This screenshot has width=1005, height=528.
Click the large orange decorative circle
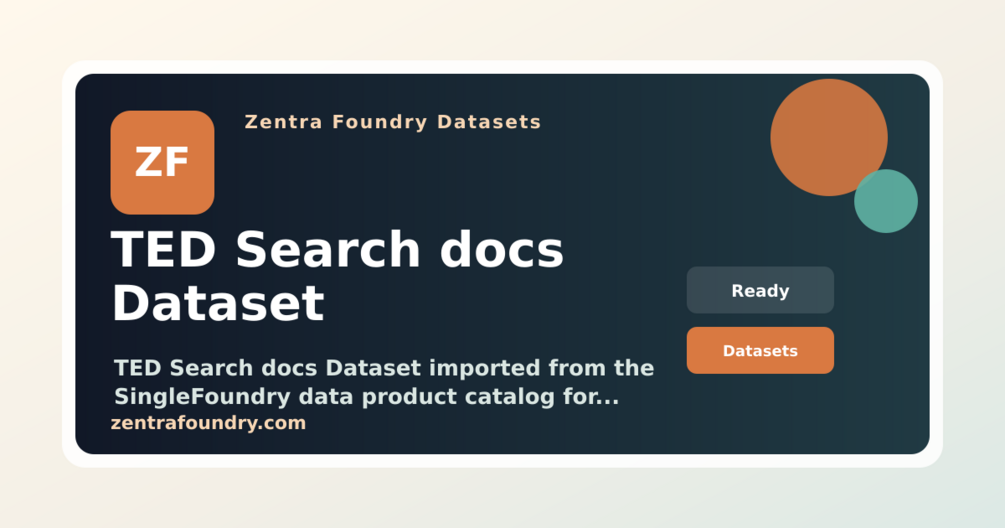(x=829, y=137)
